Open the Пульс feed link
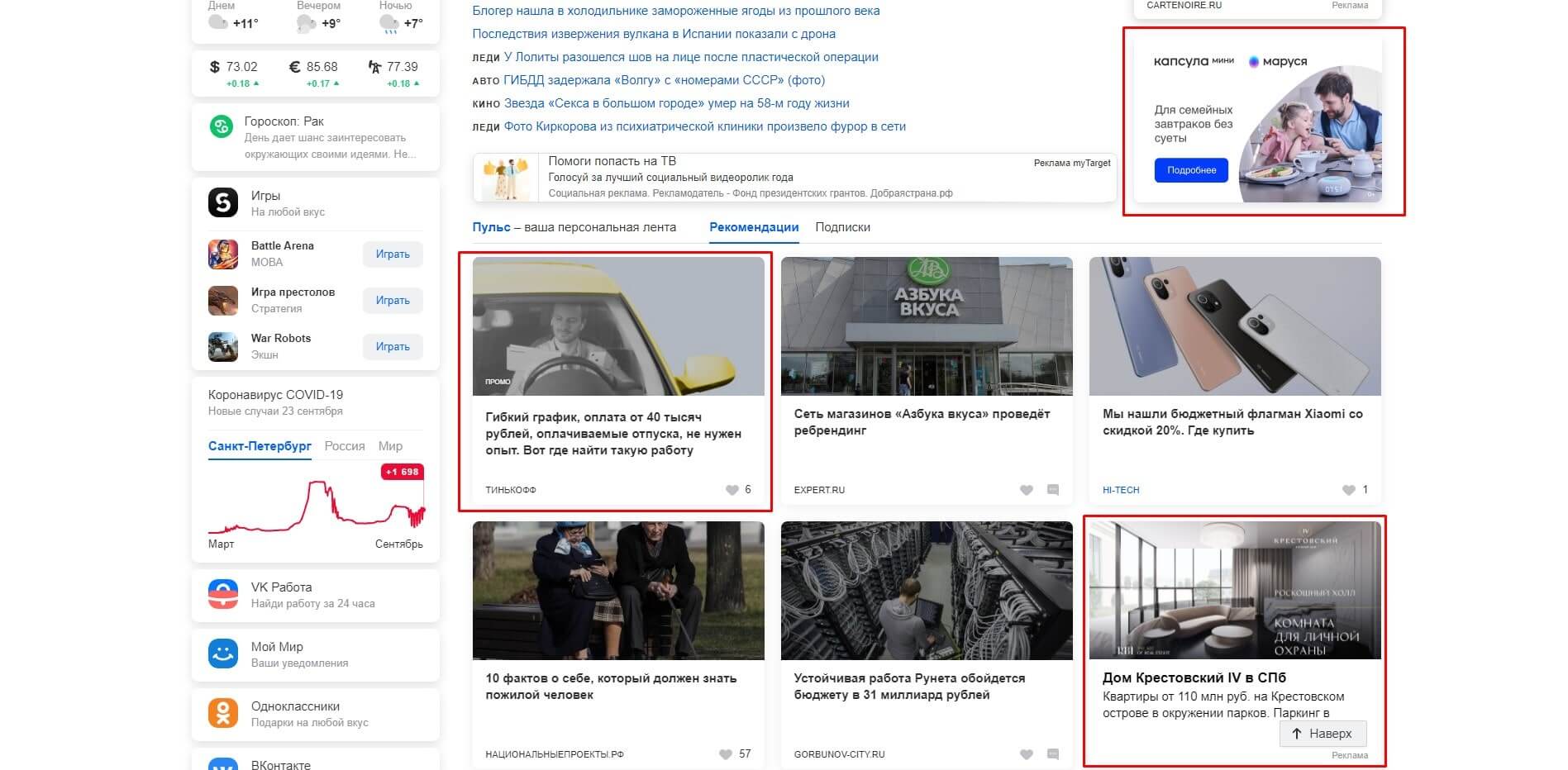The width and height of the screenshot is (1568, 770). [491, 227]
